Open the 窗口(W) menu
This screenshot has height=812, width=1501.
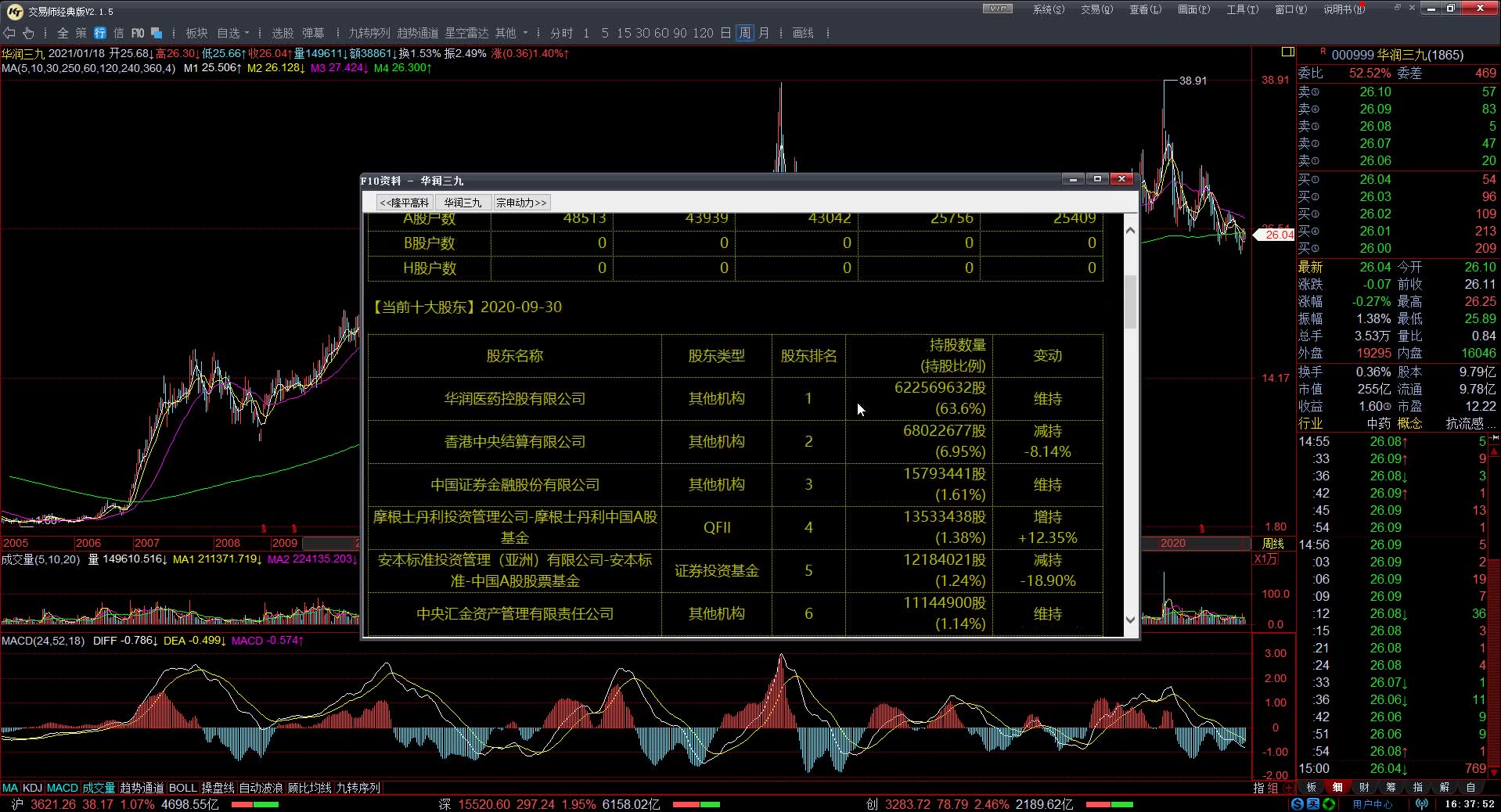(x=1290, y=9)
